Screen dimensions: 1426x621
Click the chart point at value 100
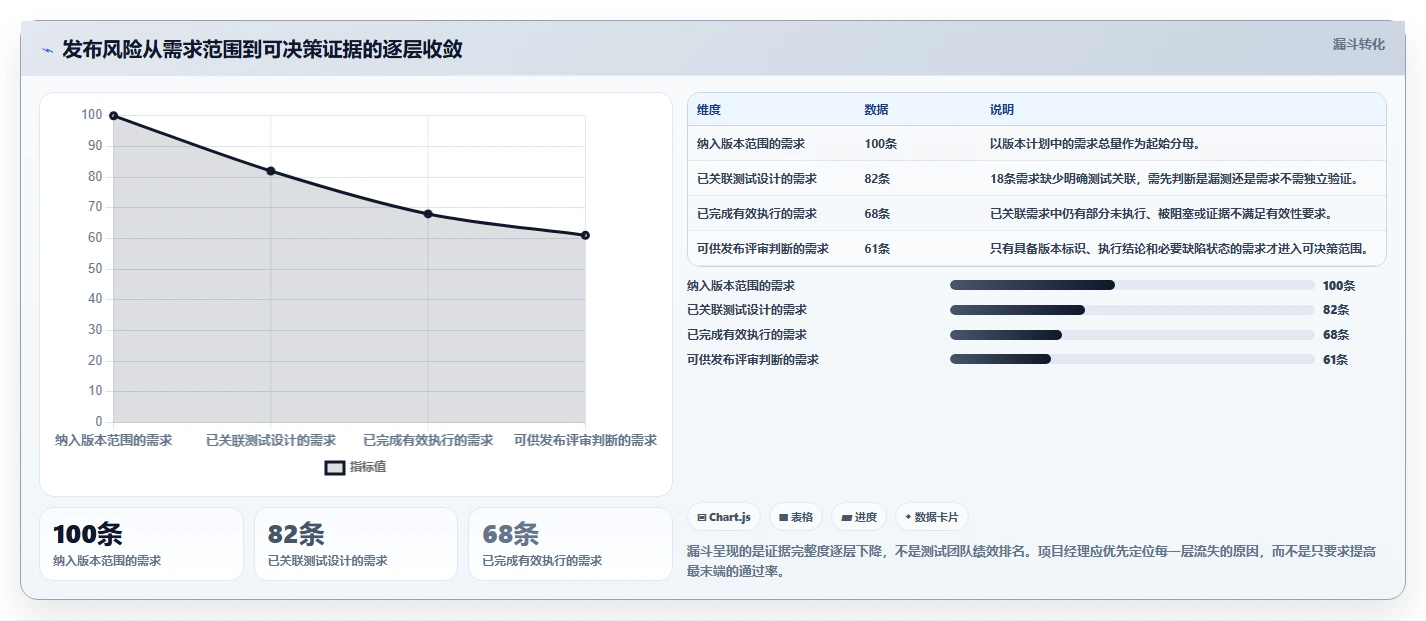pyautogui.click(x=113, y=116)
